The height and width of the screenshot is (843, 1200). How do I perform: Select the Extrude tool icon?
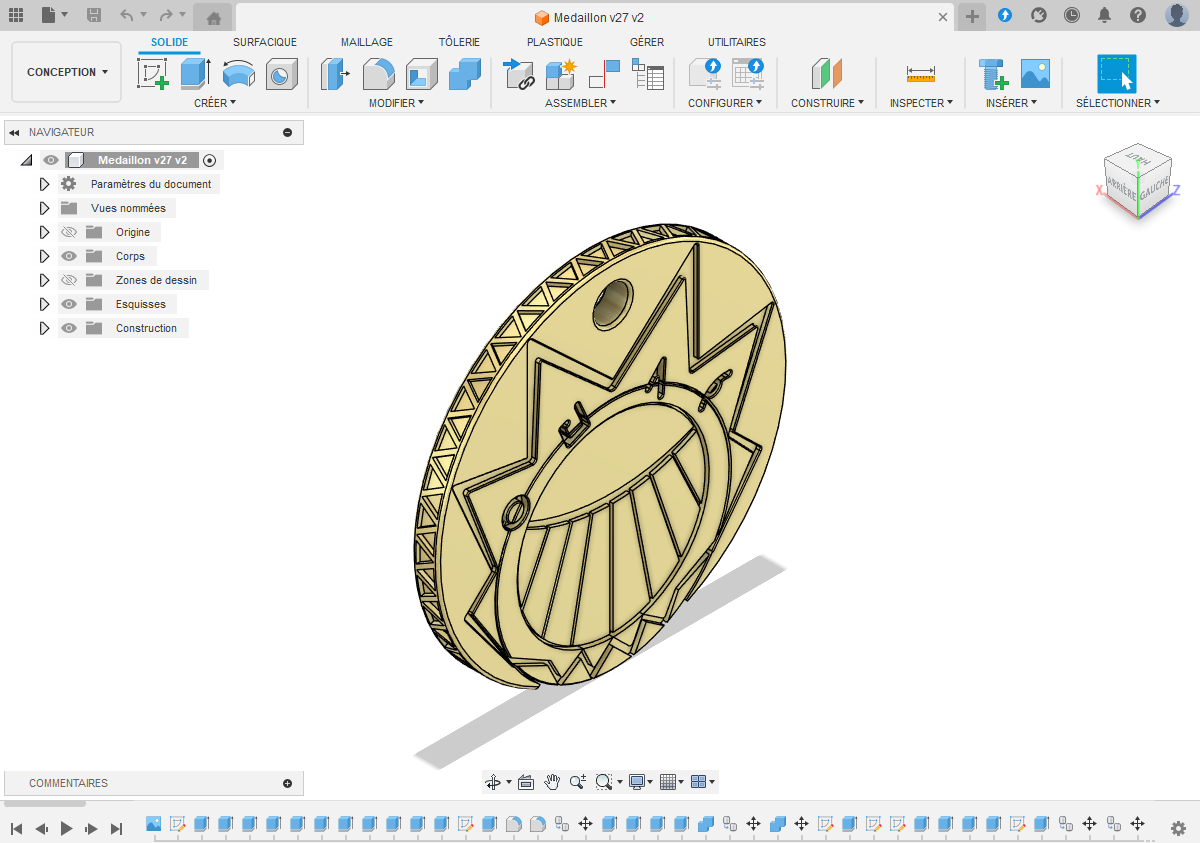[x=195, y=74]
